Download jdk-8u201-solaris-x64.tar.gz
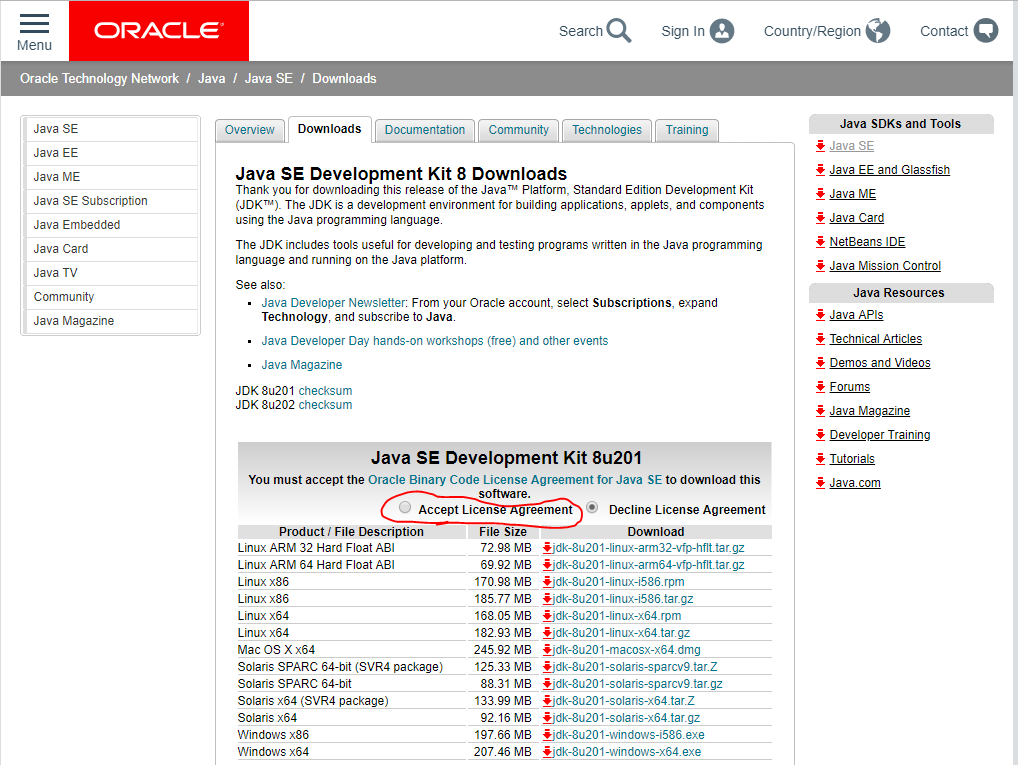Screen dimensions: 1018x765 [x=627, y=718]
